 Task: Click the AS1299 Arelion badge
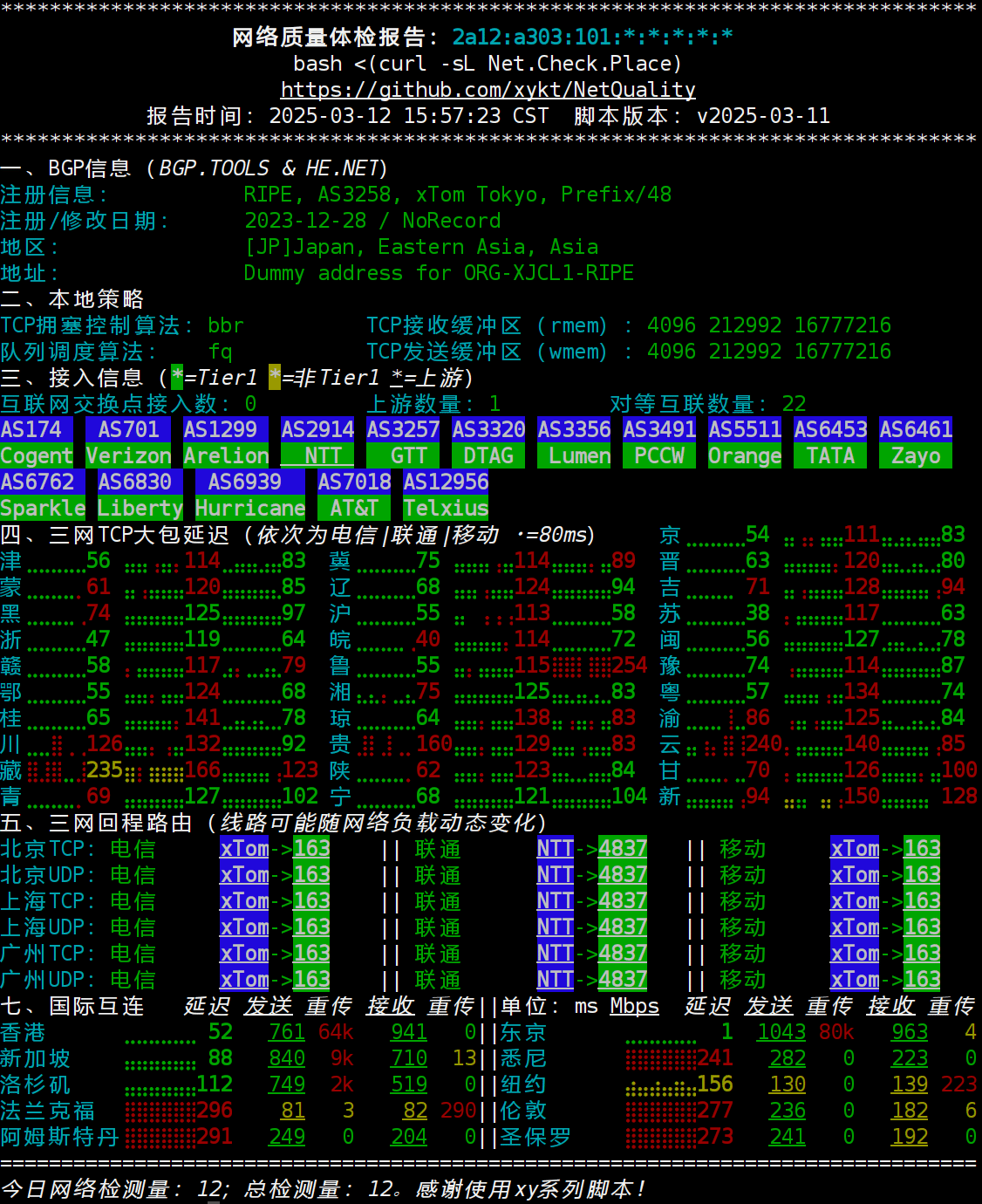[224, 442]
